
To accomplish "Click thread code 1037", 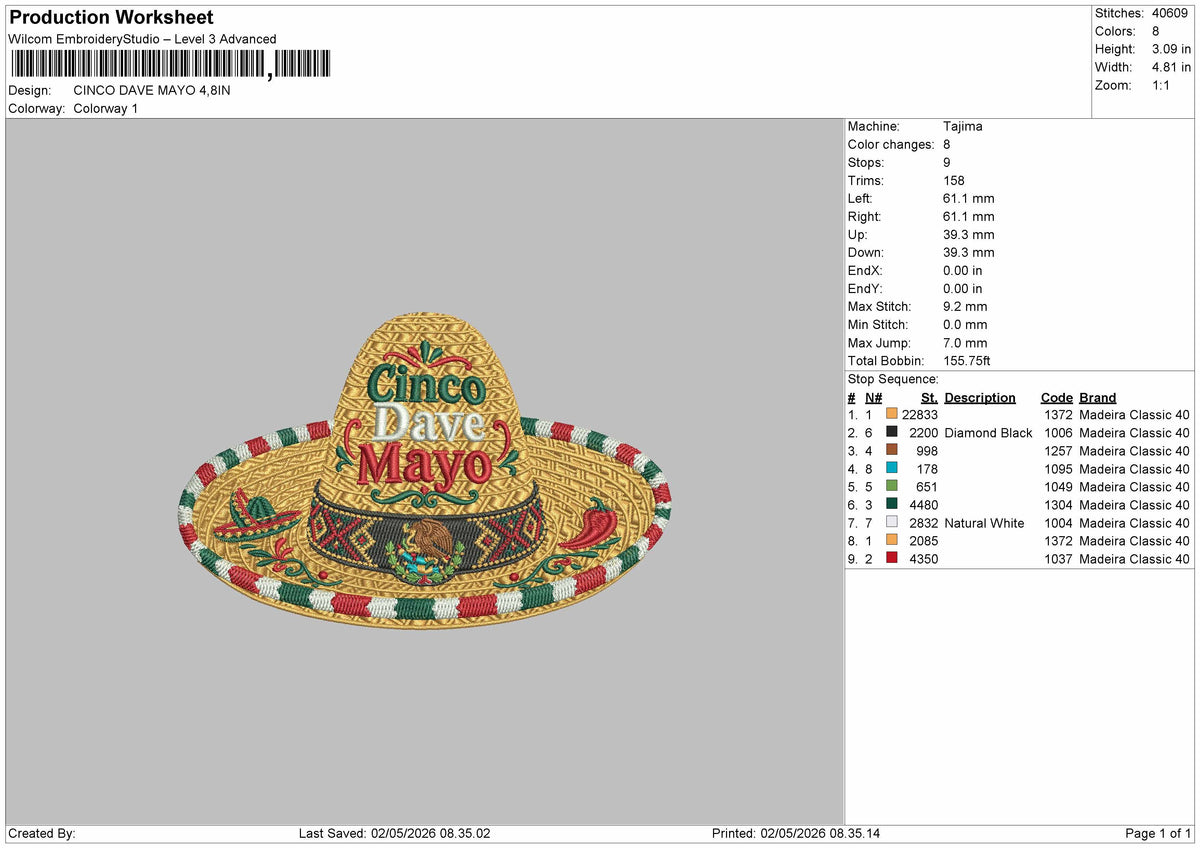I will click(1058, 558).
